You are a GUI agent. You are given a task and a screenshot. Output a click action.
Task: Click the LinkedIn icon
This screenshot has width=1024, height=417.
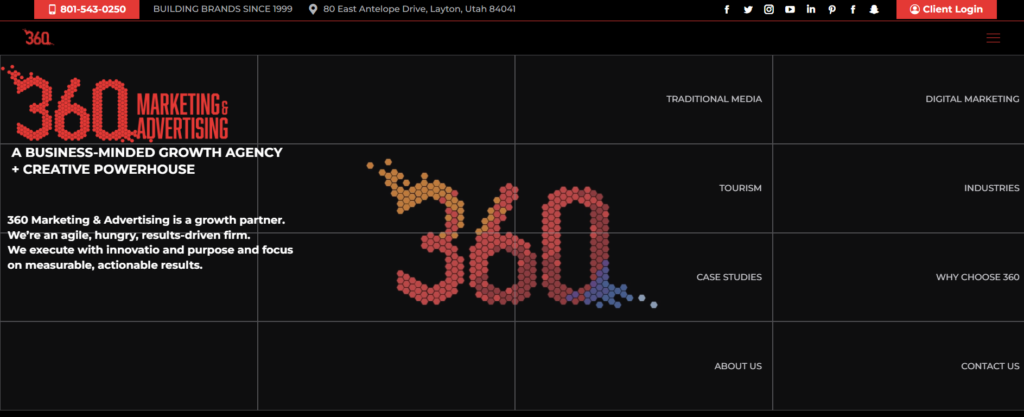point(810,9)
